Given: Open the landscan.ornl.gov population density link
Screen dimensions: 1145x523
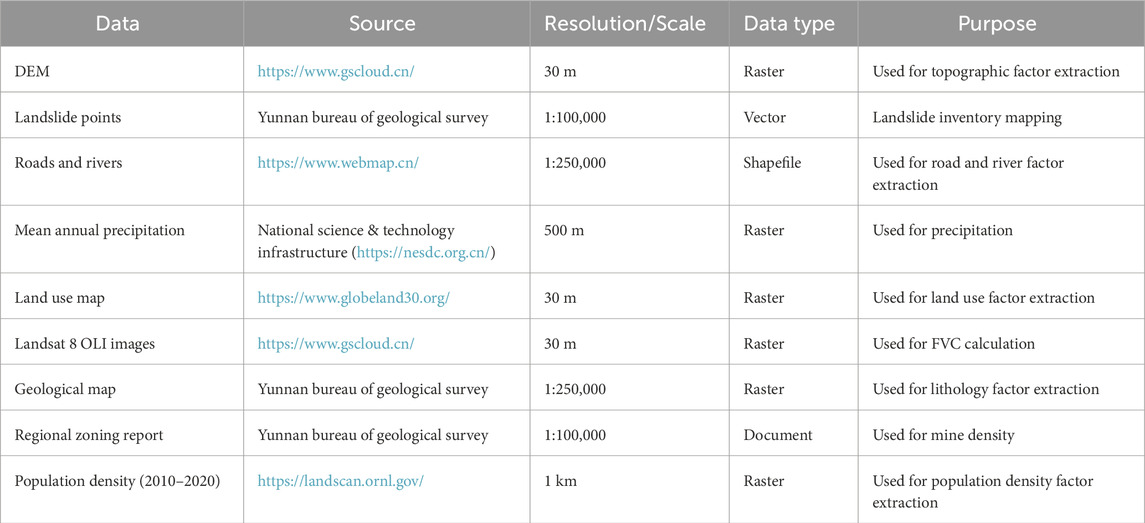Looking at the screenshot, I should pos(340,481).
